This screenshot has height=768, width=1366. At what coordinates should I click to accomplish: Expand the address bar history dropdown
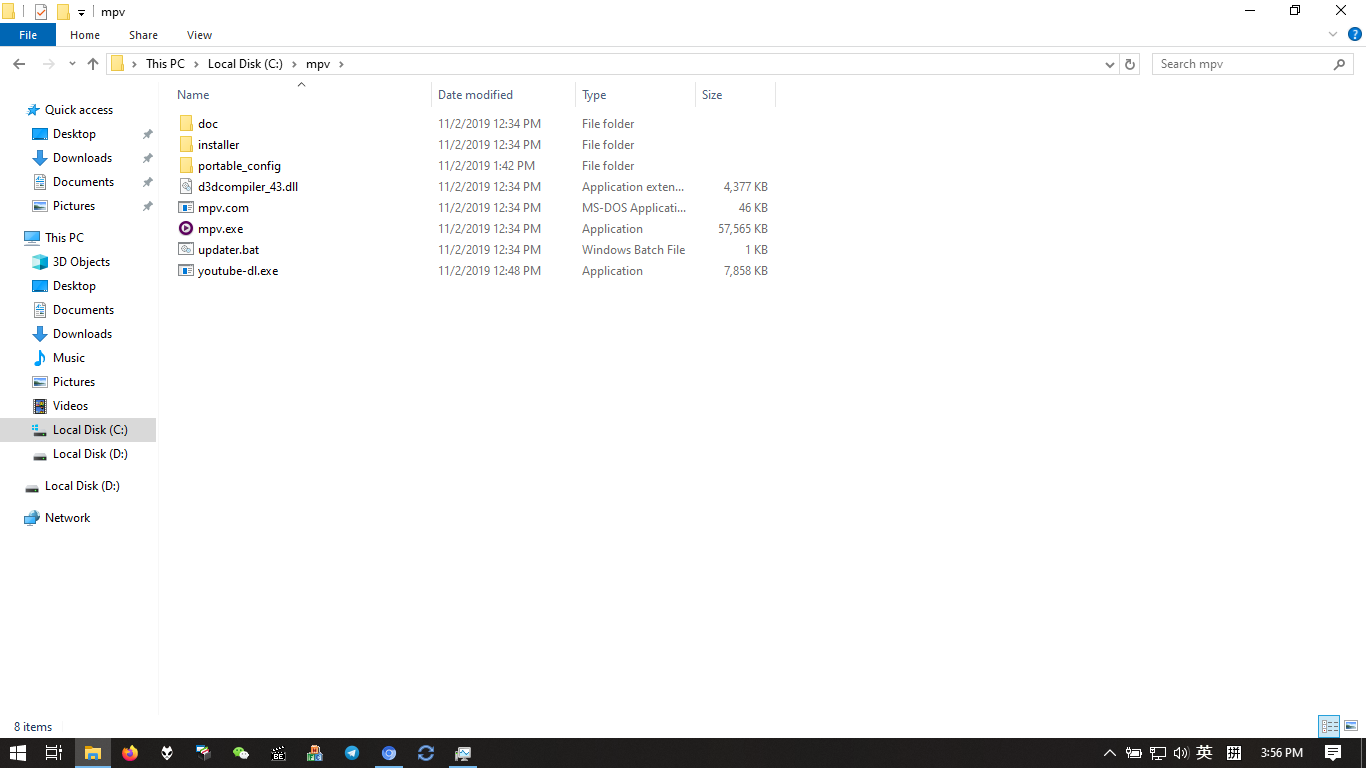pos(1110,64)
